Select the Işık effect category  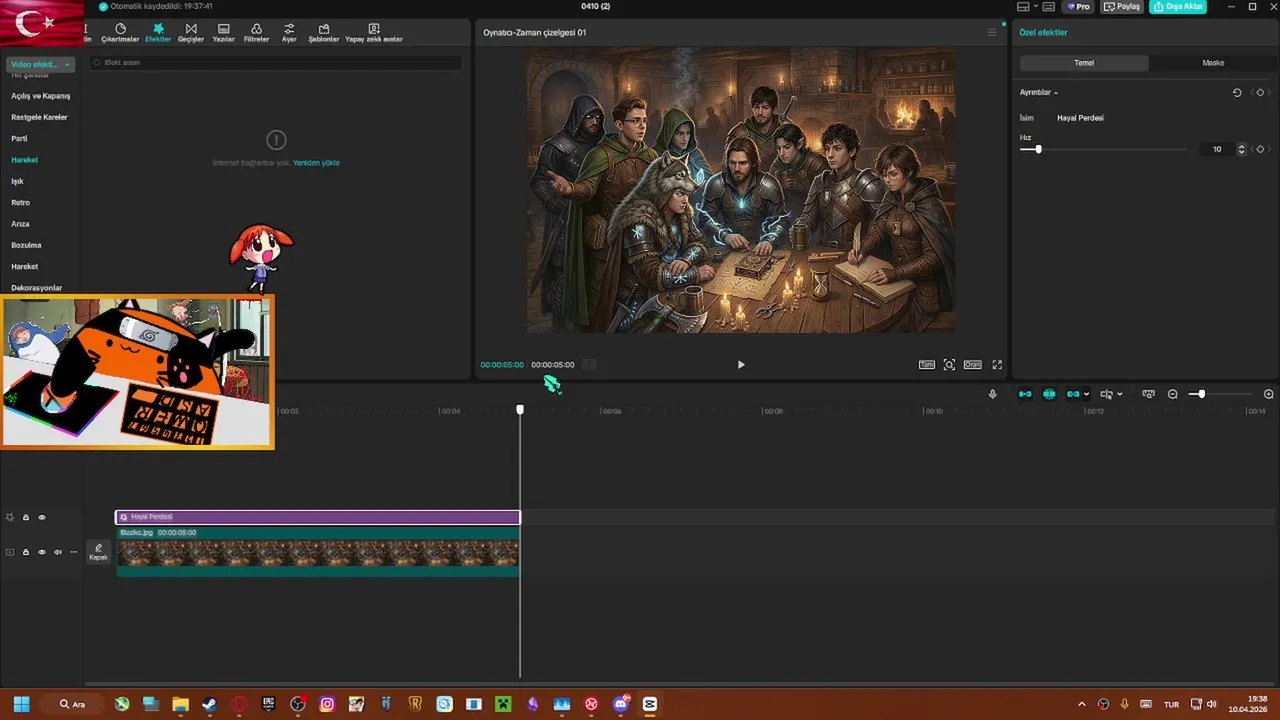[17, 181]
